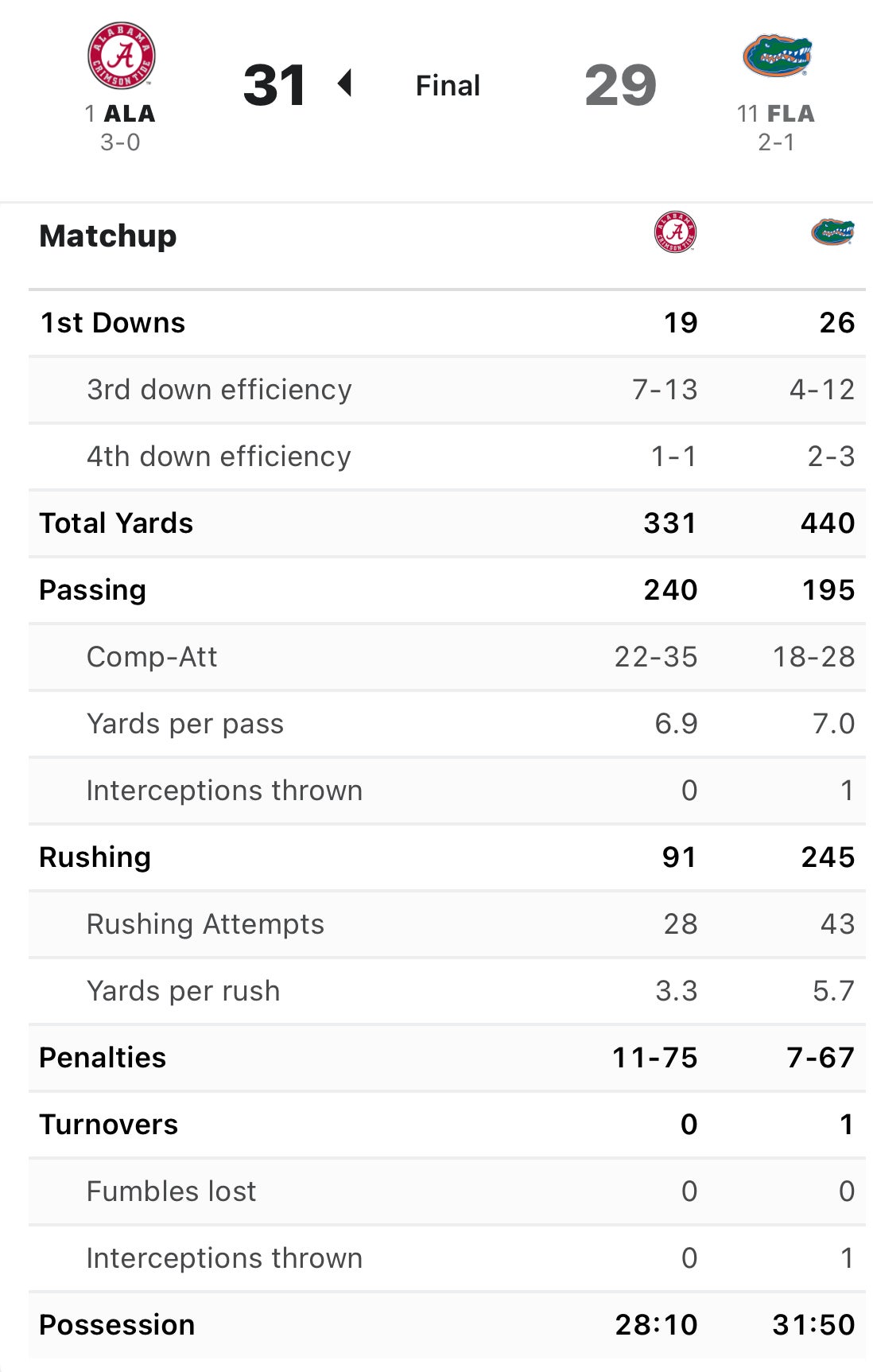Open the ALA team name link

(x=129, y=114)
